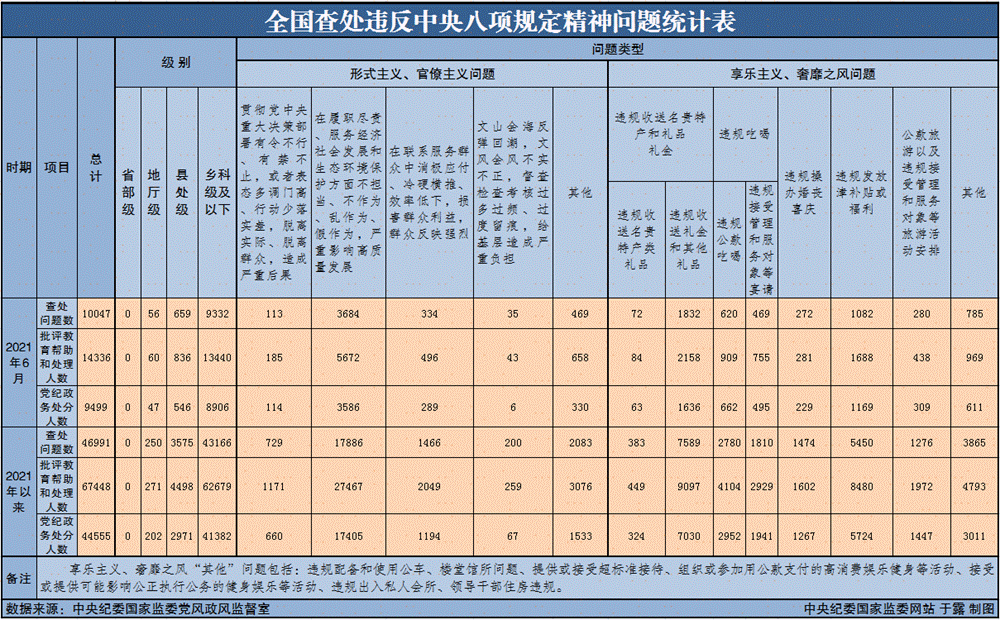Screen dimensions: 1000x620
Task: Select the cell showing 13440
Action: pyautogui.click(x=217, y=357)
